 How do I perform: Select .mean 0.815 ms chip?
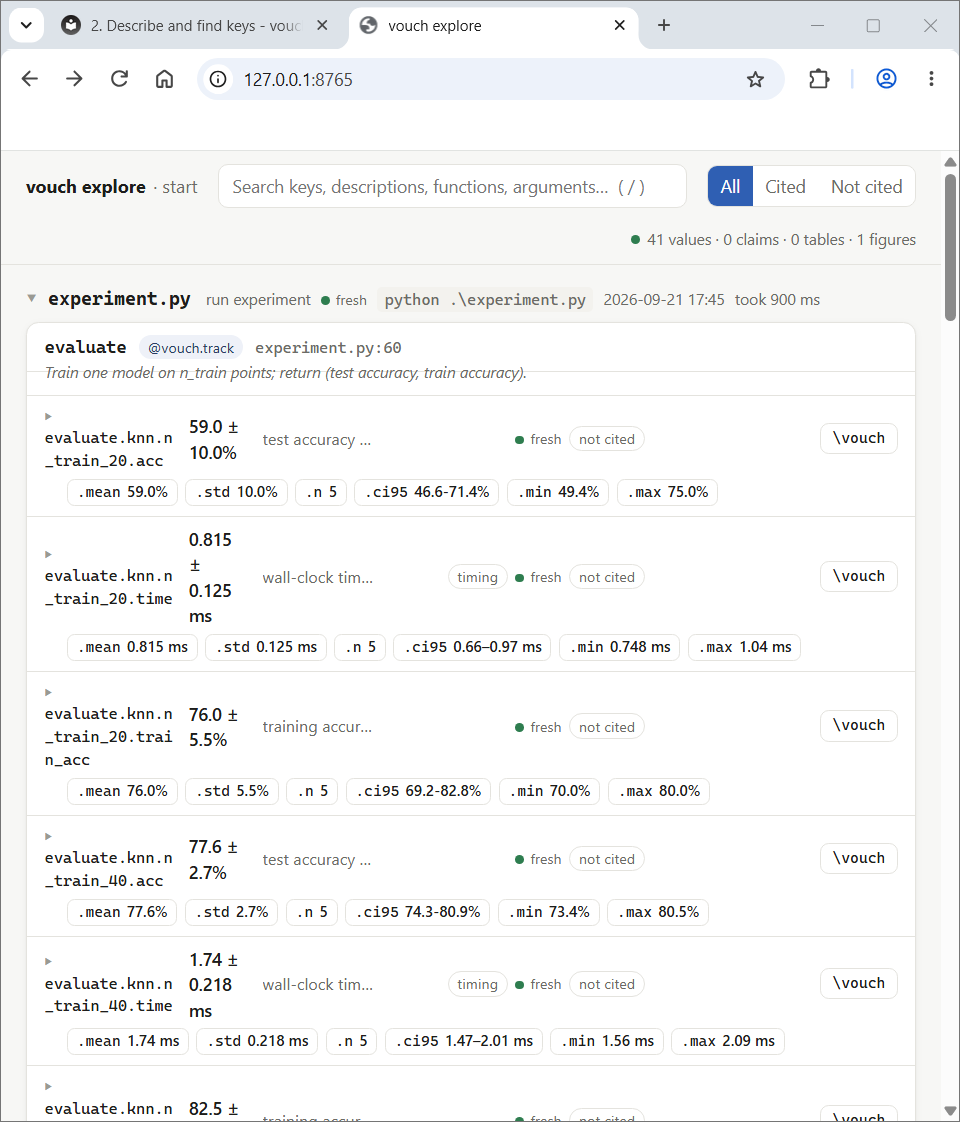point(132,647)
